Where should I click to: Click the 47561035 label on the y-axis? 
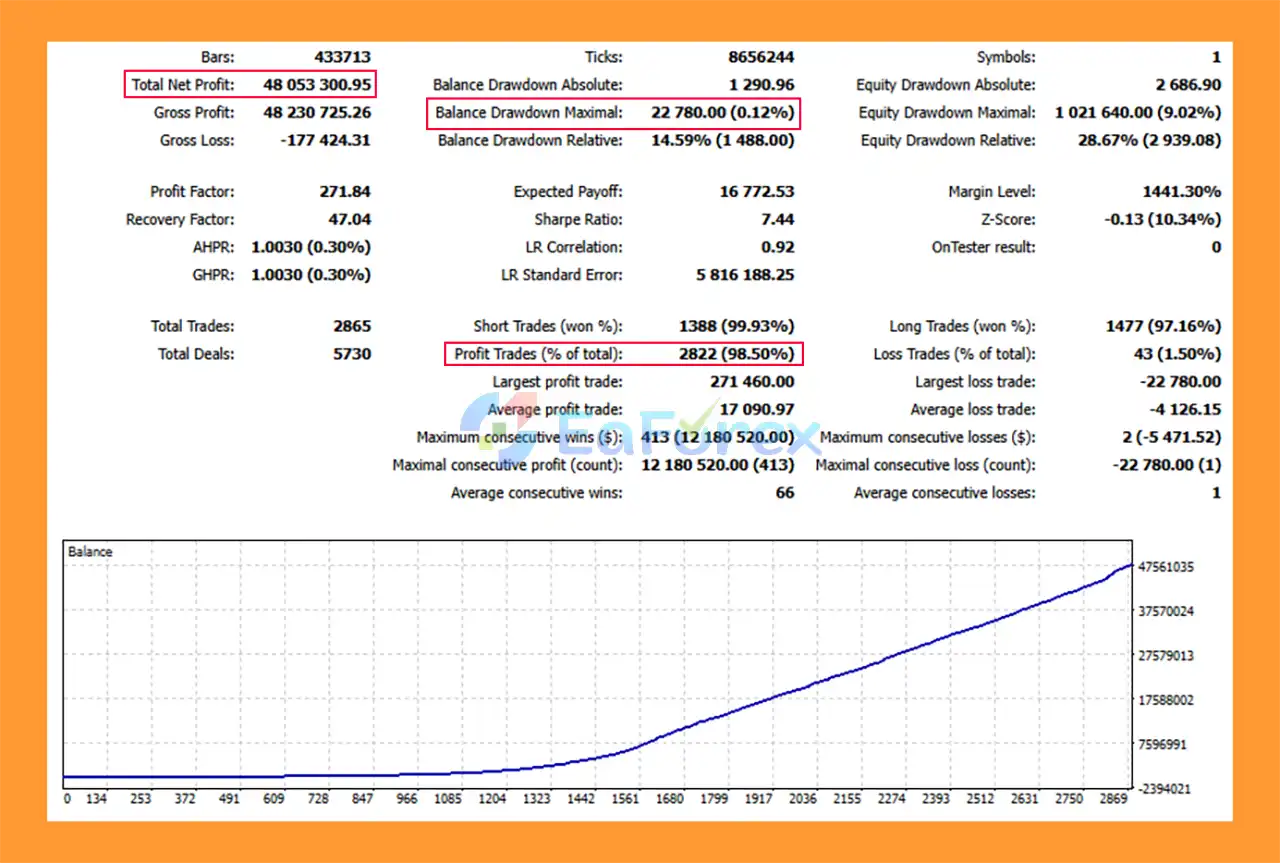(1165, 567)
